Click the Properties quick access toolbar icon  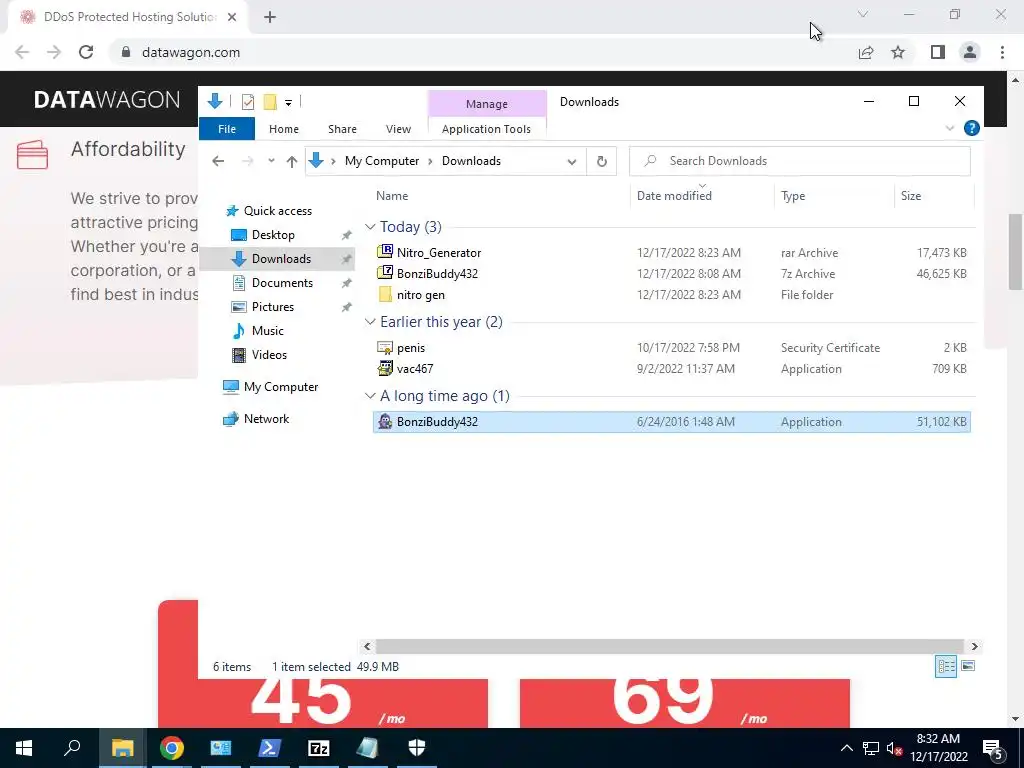coord(248,102)
